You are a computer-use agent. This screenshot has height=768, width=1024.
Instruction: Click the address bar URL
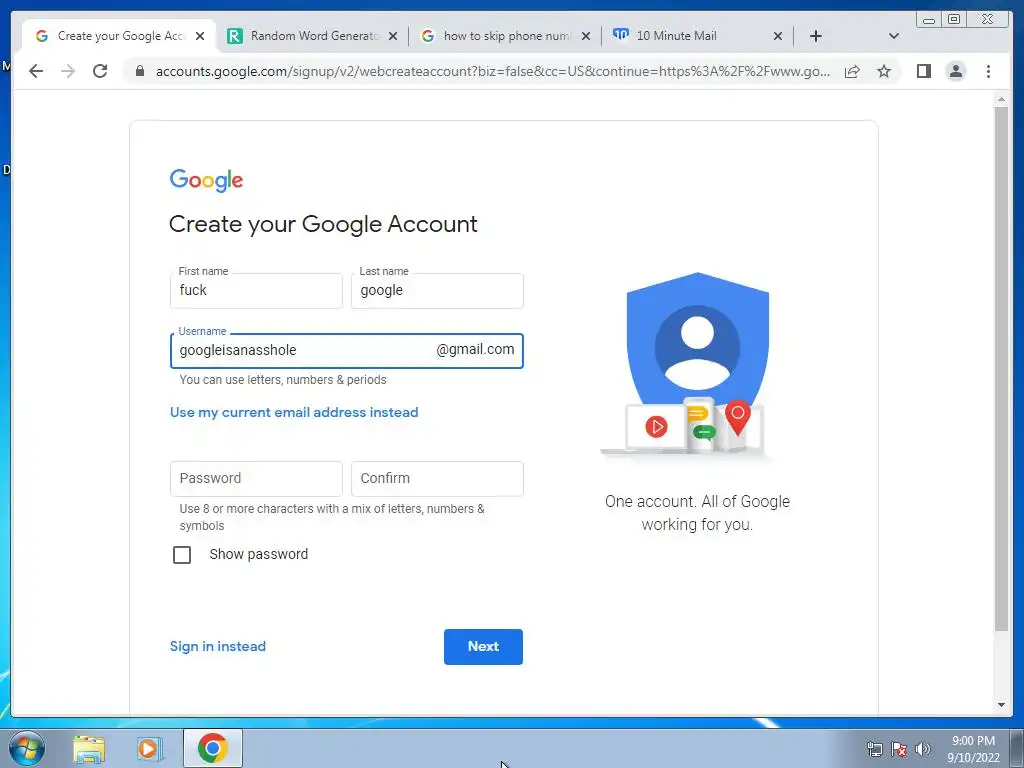pos(493,71)
